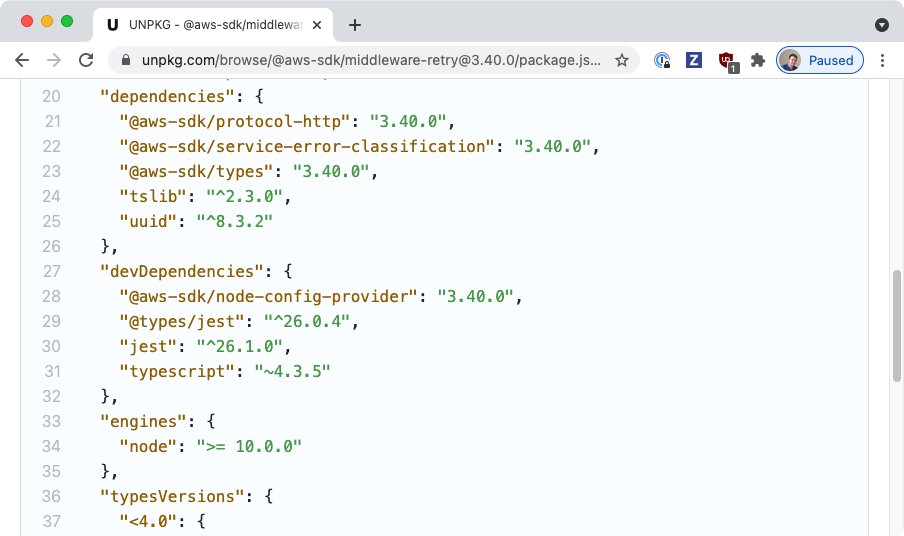Image resolution: width=904 pixels, height=536 pixels.
Task: Click the "@types/jest" key
Action: click(x=182, y=322)
